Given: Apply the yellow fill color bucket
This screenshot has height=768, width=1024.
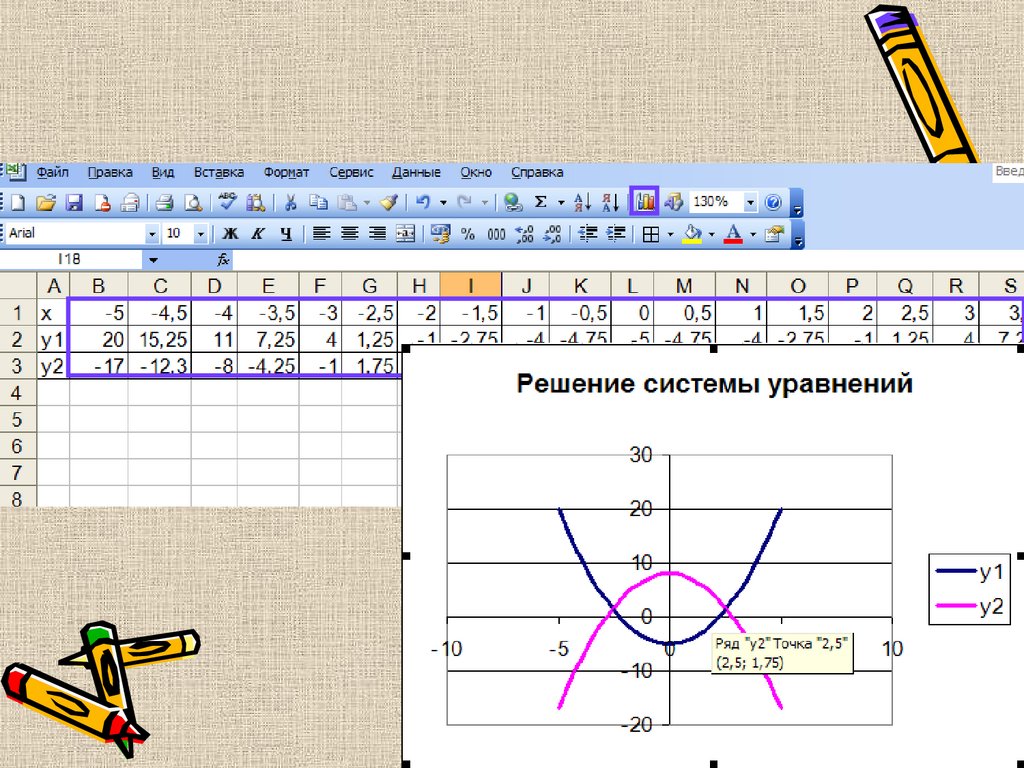Looking at the screenshot, I should tap(692, 234).
